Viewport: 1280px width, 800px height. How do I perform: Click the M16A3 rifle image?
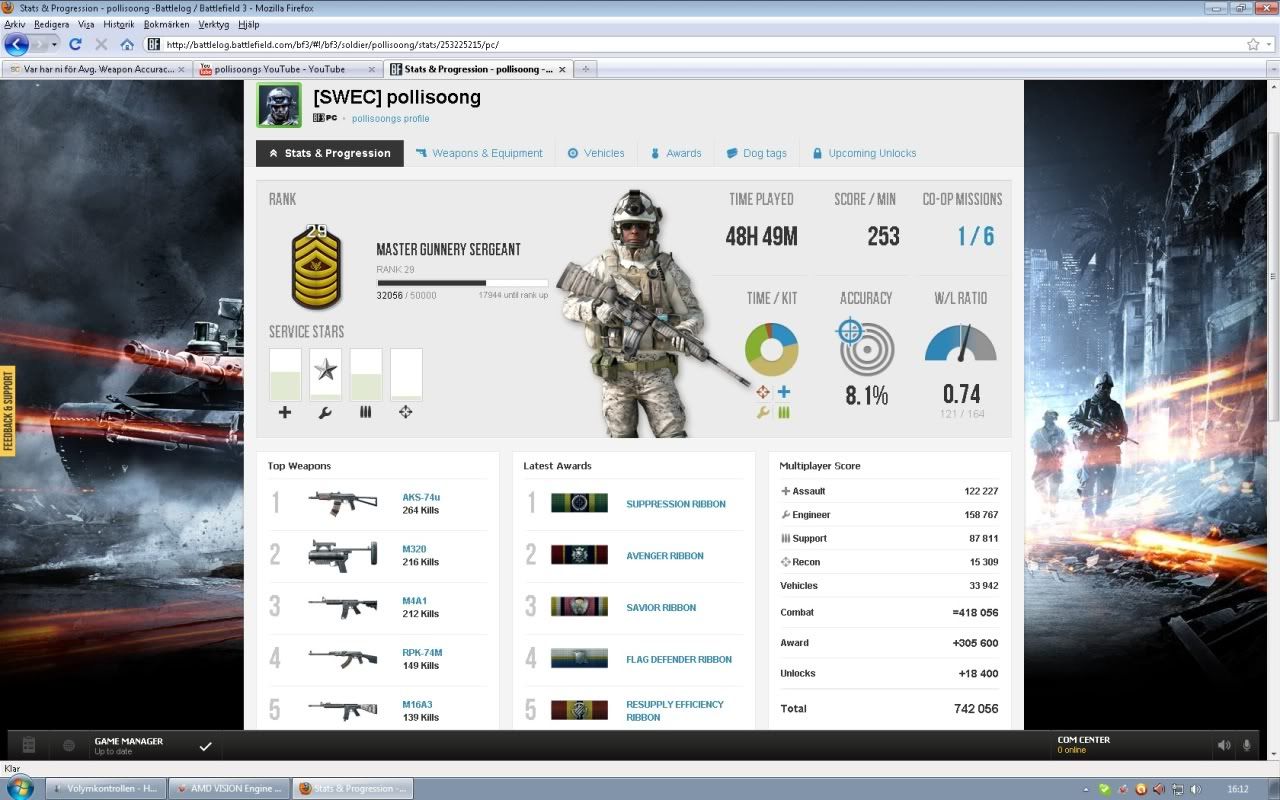[343, 710]
